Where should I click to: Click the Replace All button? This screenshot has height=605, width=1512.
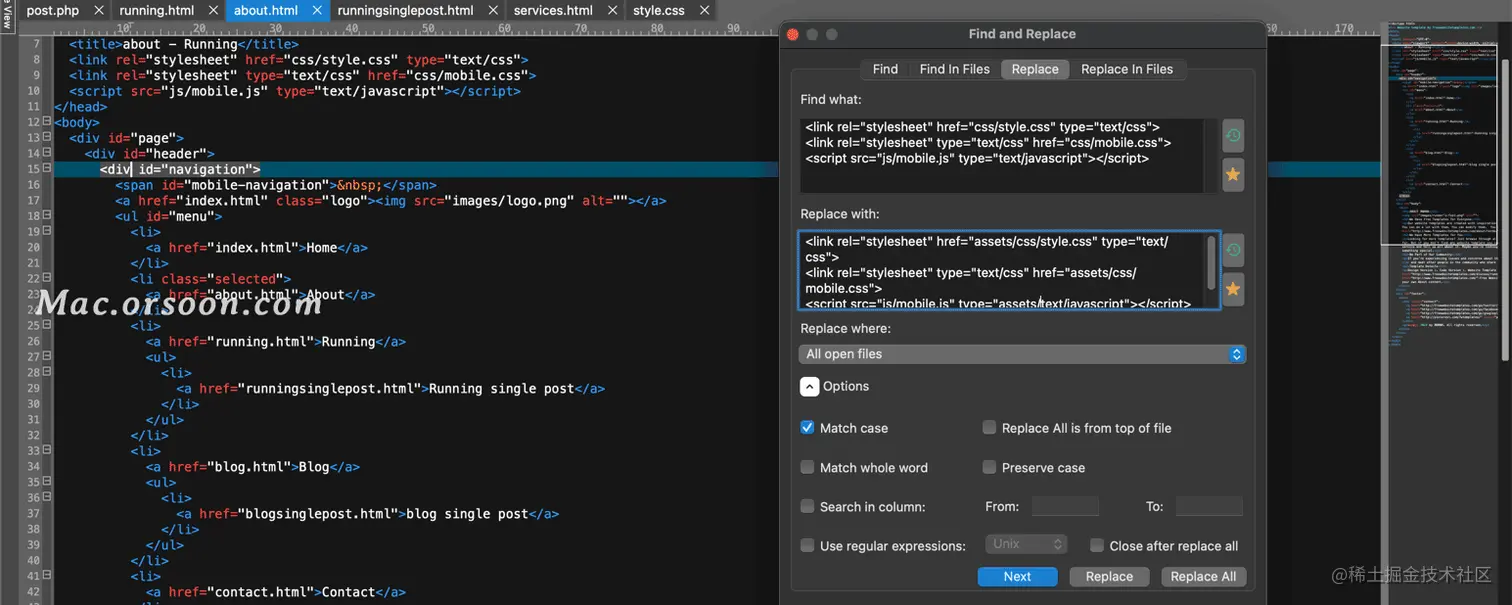1203,576
